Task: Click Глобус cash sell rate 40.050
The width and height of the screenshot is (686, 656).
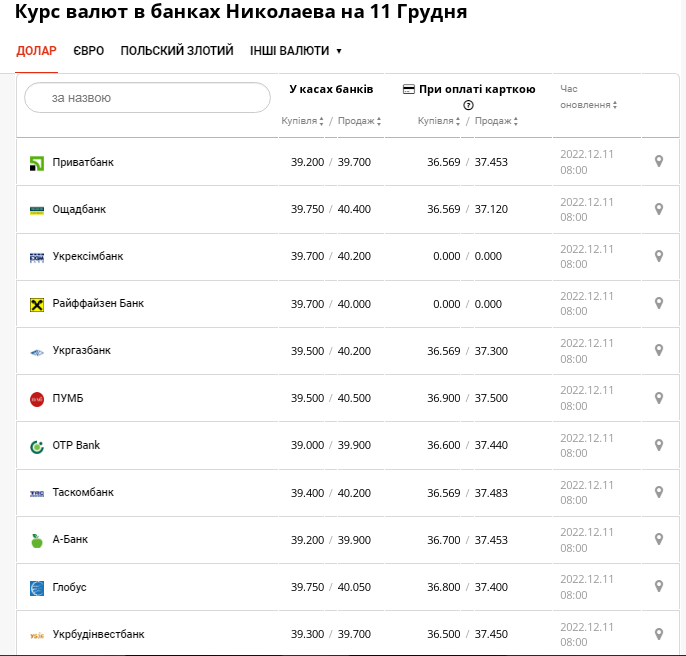Action: pos(354,587)
